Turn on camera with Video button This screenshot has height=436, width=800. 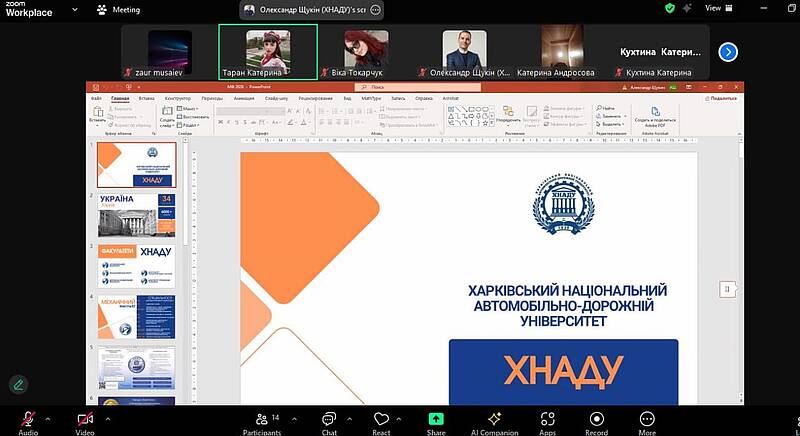[x=85, y=419]
